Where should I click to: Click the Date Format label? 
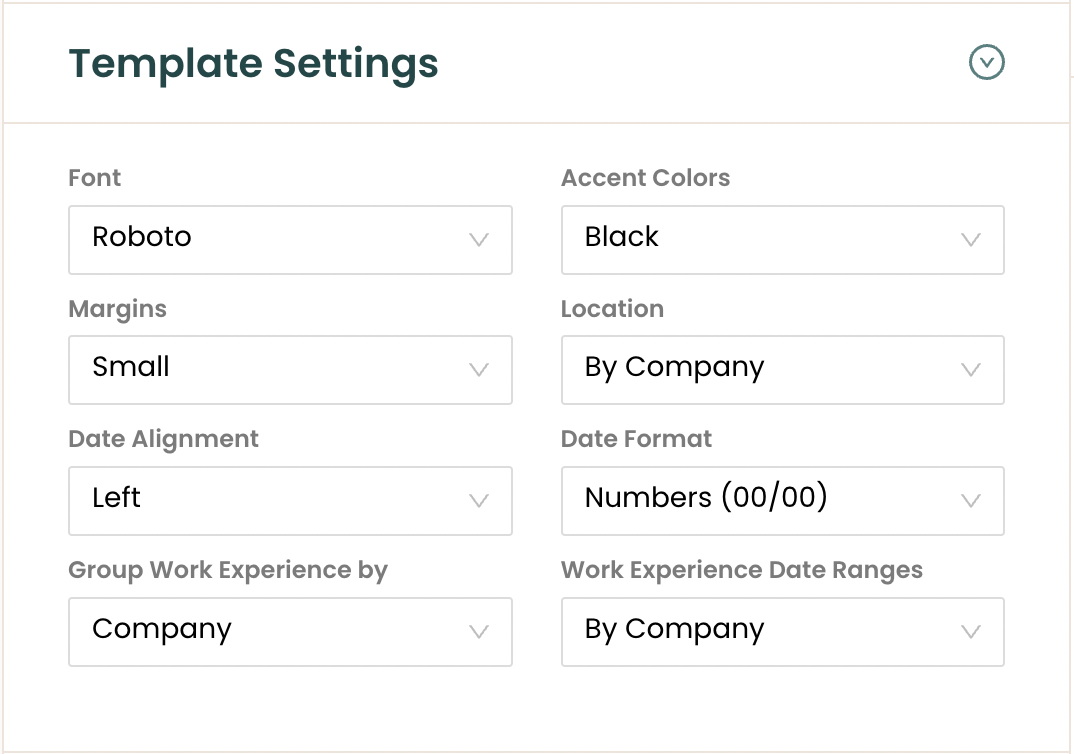(636, 438)
